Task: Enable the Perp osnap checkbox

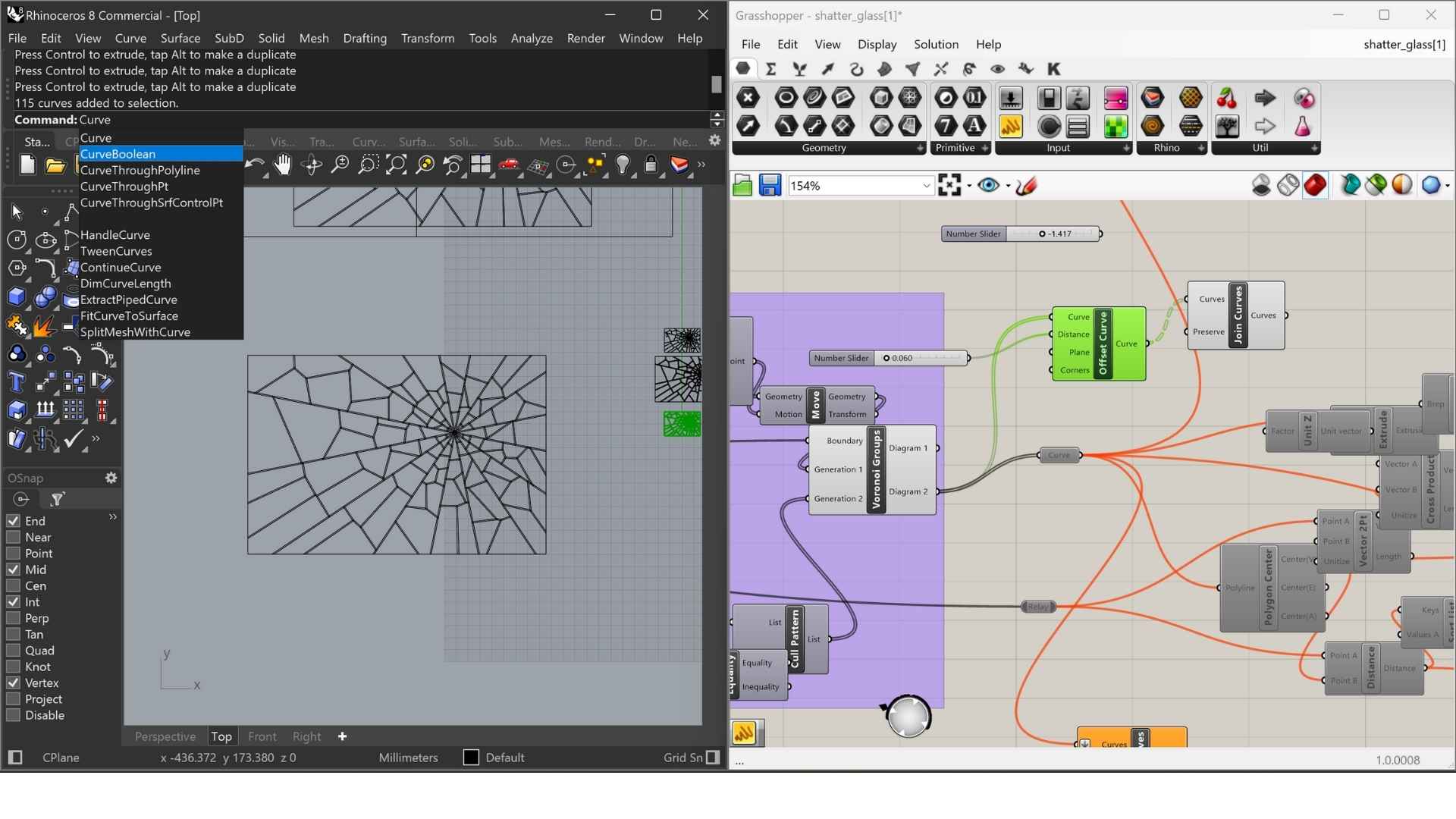Action: pyautogui.click(x=13, y=618)
